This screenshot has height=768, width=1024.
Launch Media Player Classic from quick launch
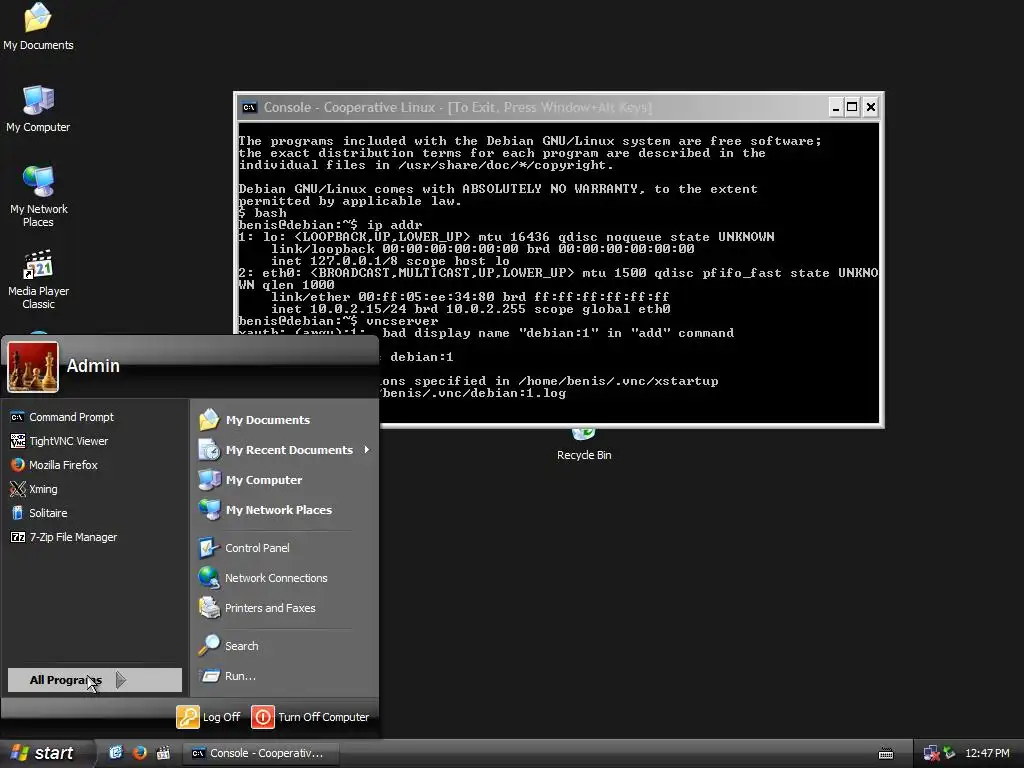point(163,753)
